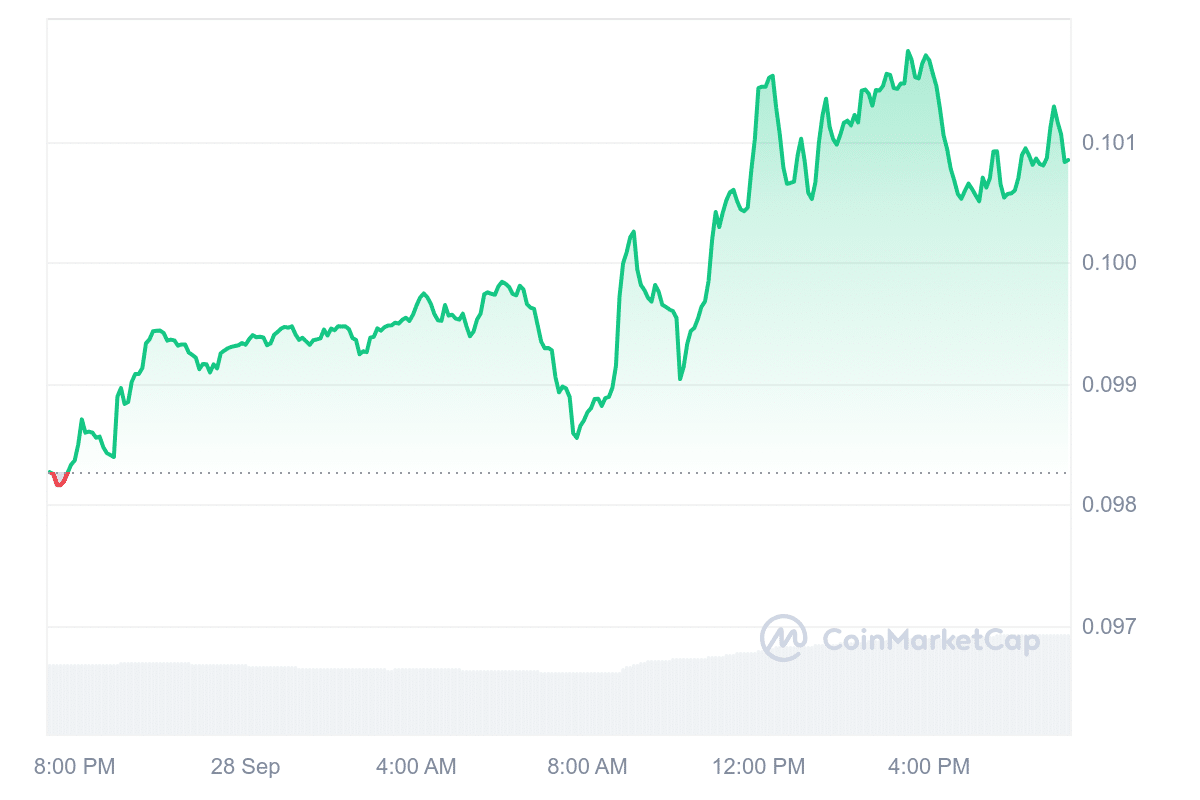The width and height of the screenshot is (1200, 800).
Task: Click the 0.099 price axis label
Action: click(1108, 384)
